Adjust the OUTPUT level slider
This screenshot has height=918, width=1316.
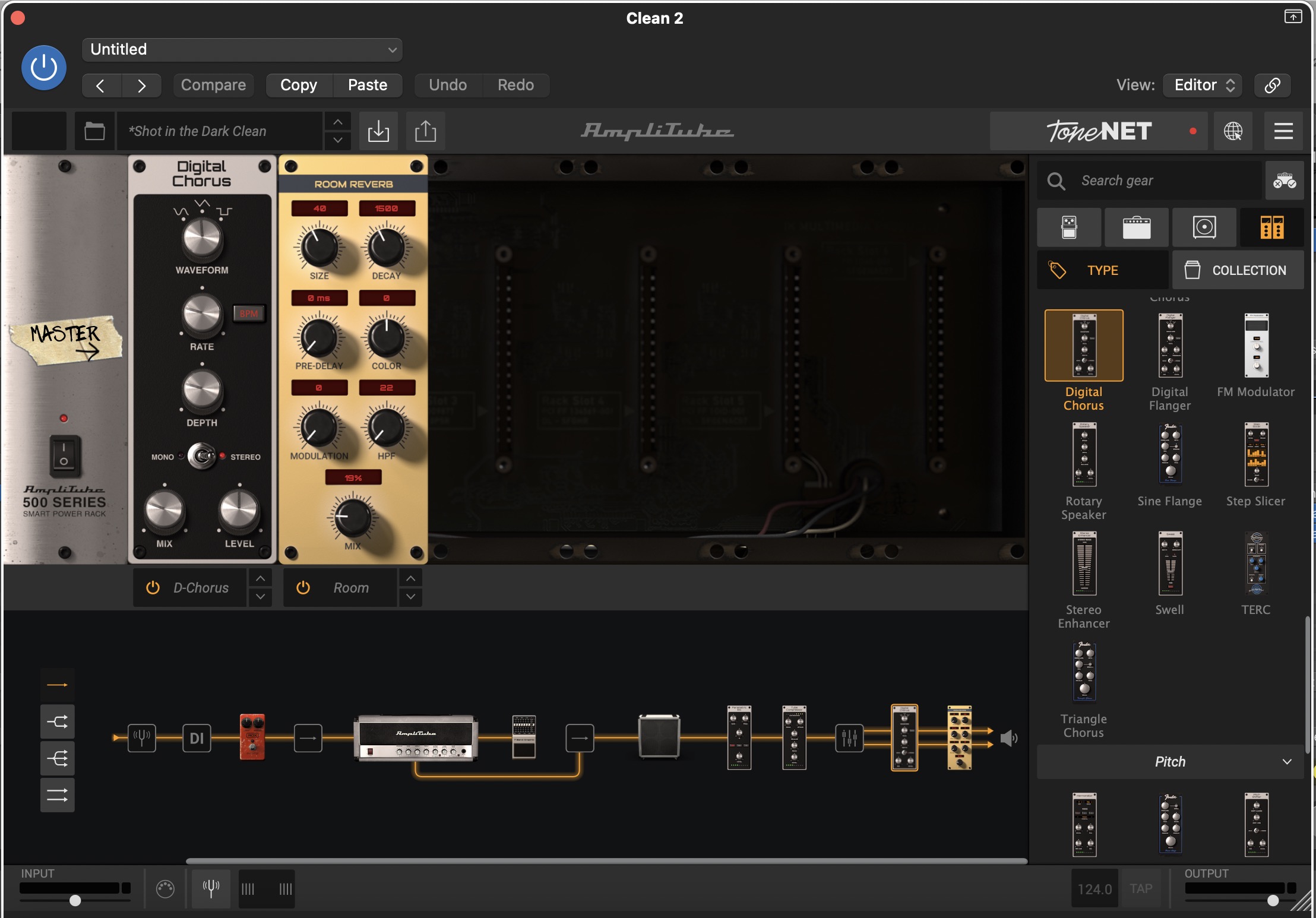[x=1273, y=900]
